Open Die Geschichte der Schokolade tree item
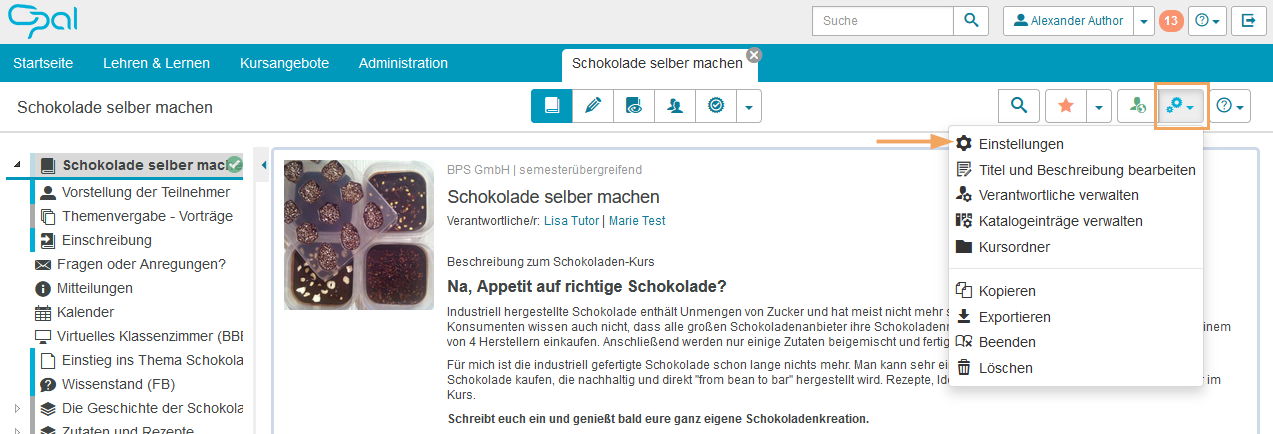The image size is (1273, 434). 152,408
